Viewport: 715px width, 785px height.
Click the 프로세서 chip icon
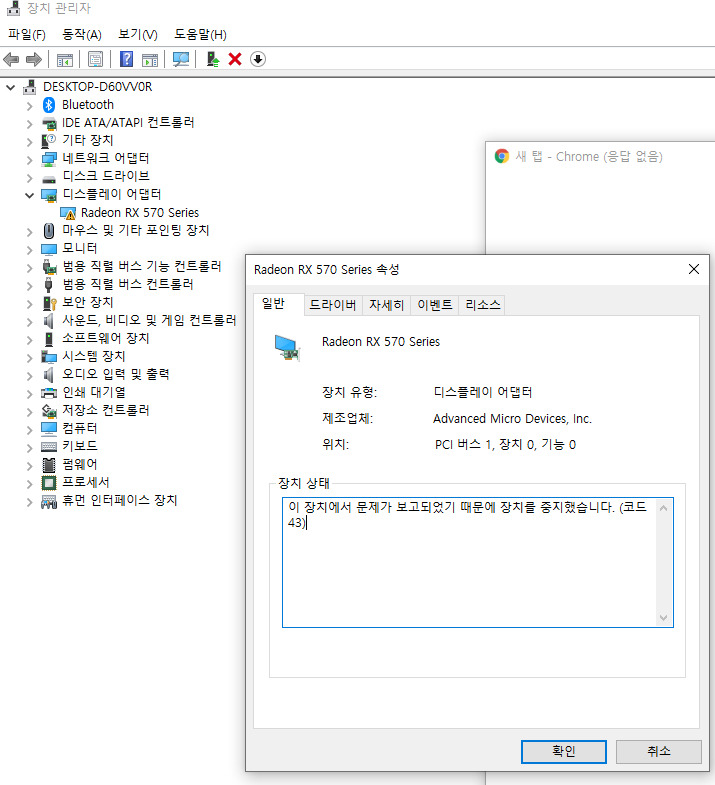click(49, 483)
